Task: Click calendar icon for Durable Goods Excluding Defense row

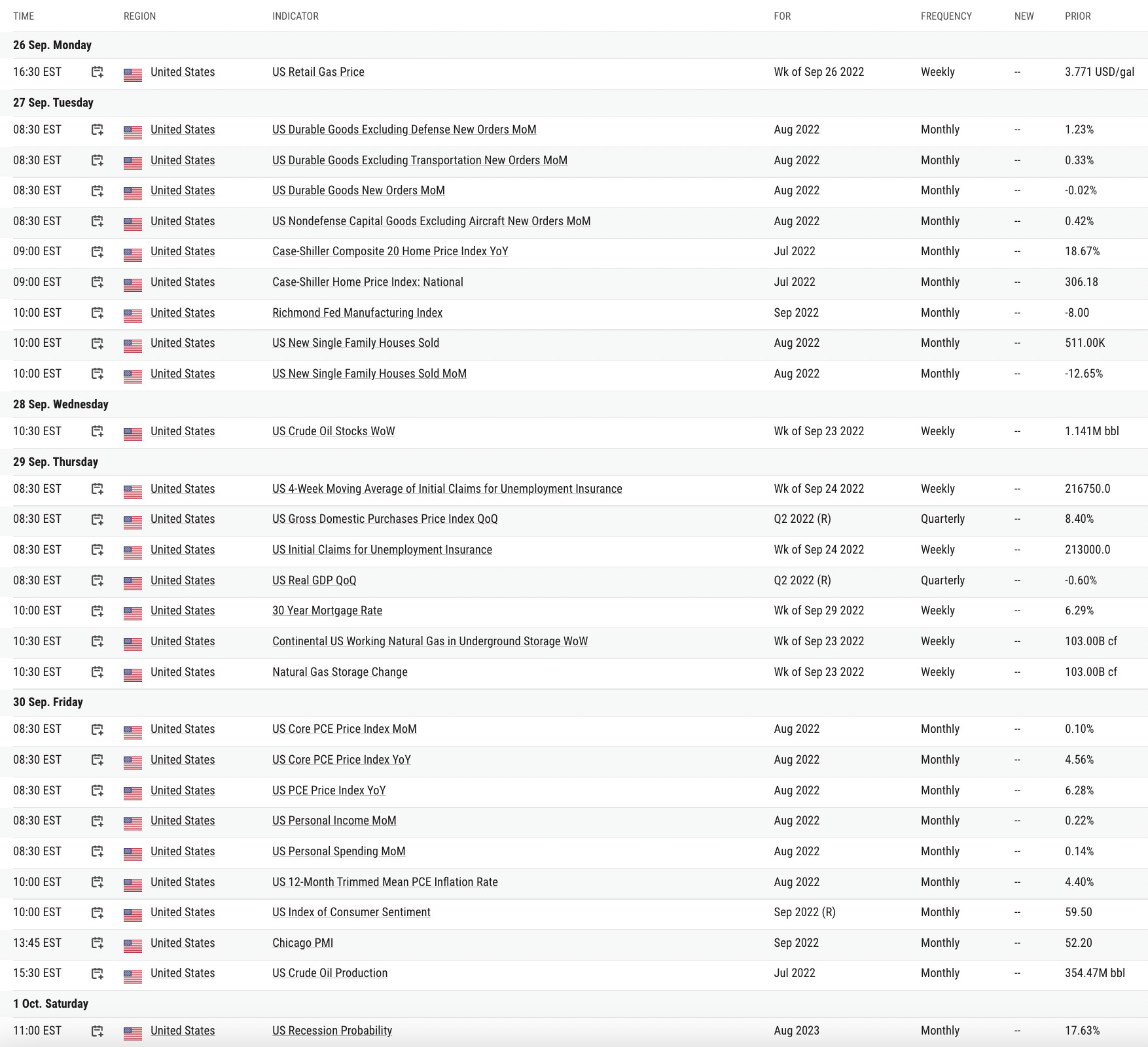Action: tap(98, 130)
